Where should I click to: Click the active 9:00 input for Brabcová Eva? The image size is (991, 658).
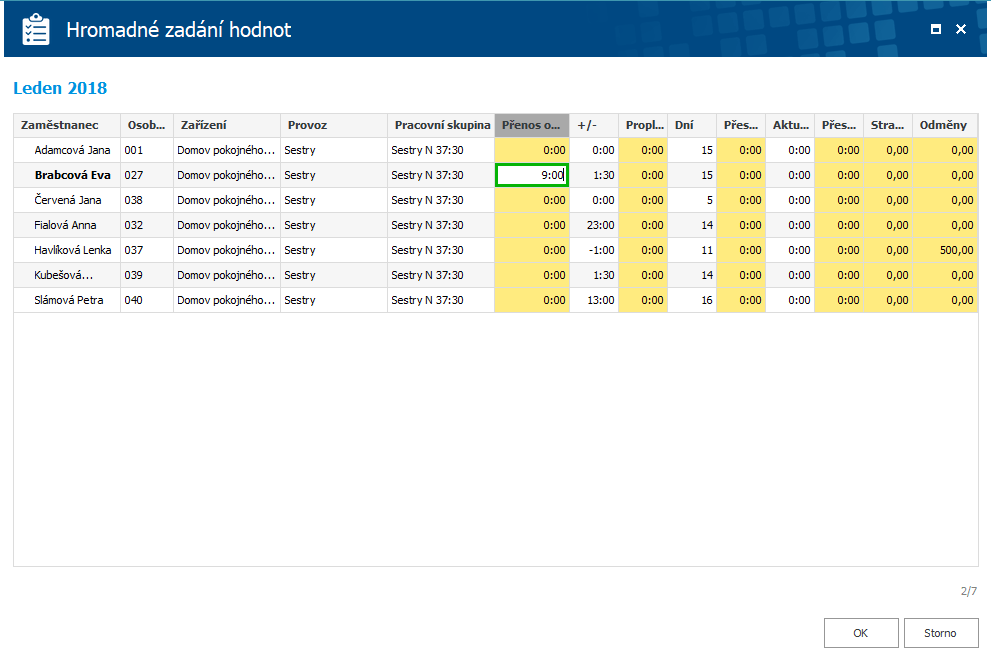click(x=532, y=175)
